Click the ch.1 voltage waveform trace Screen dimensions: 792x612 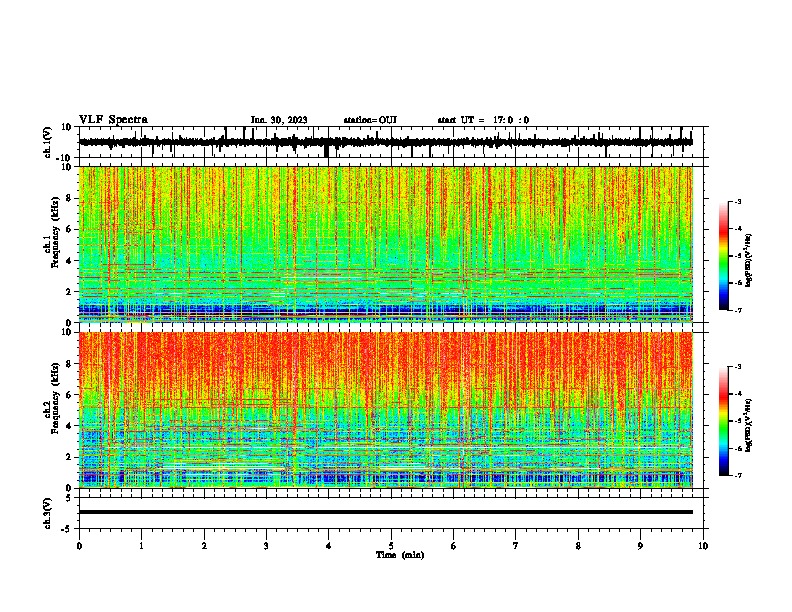click(385, 142)
